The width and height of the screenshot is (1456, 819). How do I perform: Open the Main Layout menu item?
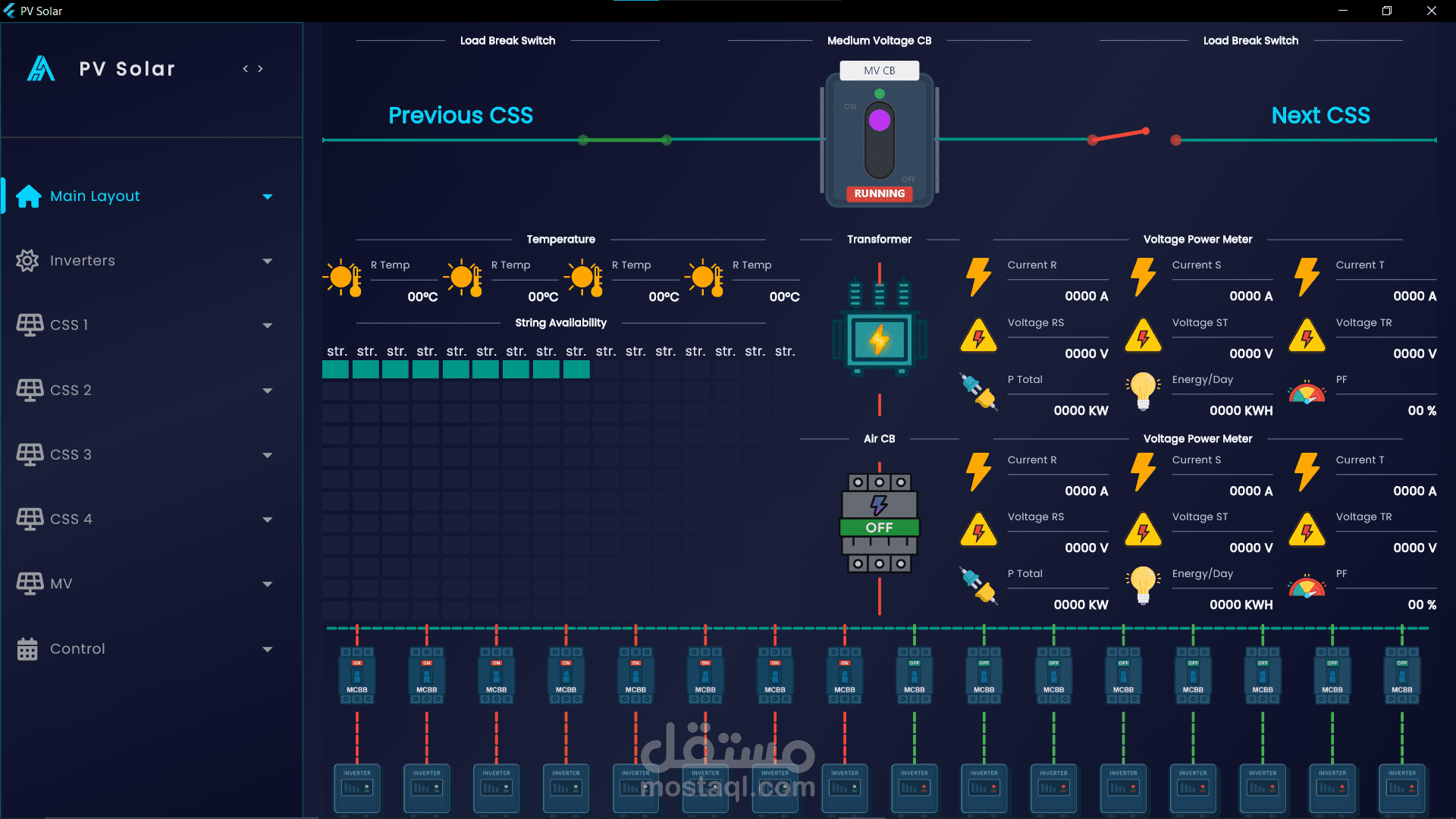pyautogui.click(x=95, y=196)
